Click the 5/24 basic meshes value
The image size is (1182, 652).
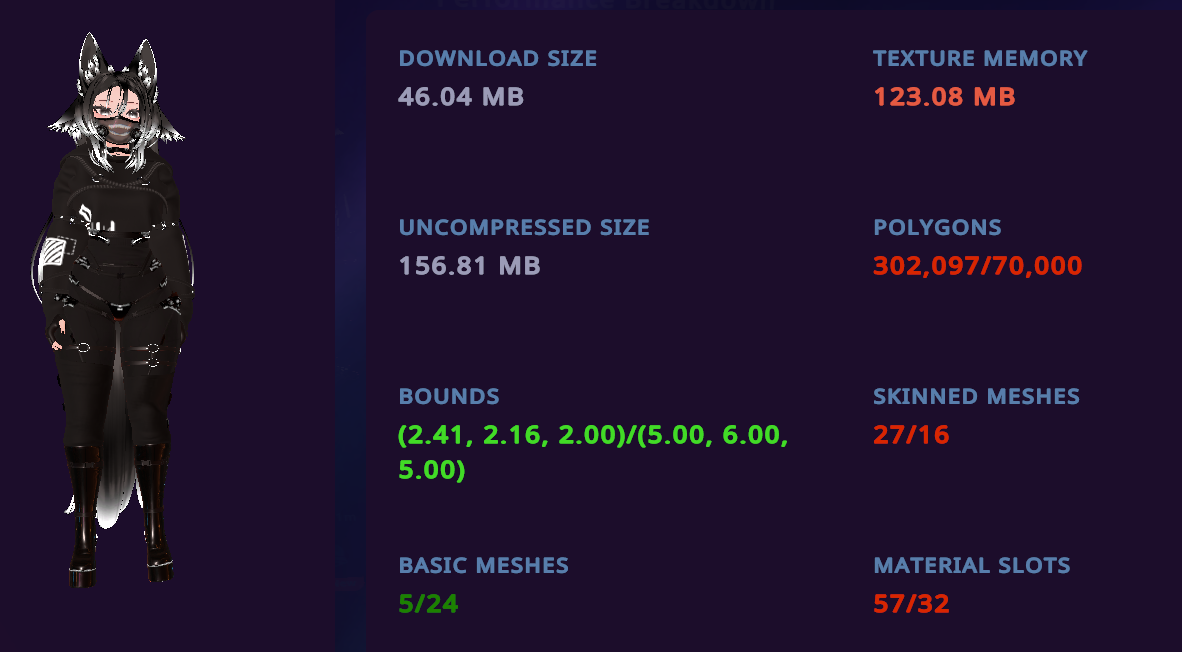[x=428, y=604]
